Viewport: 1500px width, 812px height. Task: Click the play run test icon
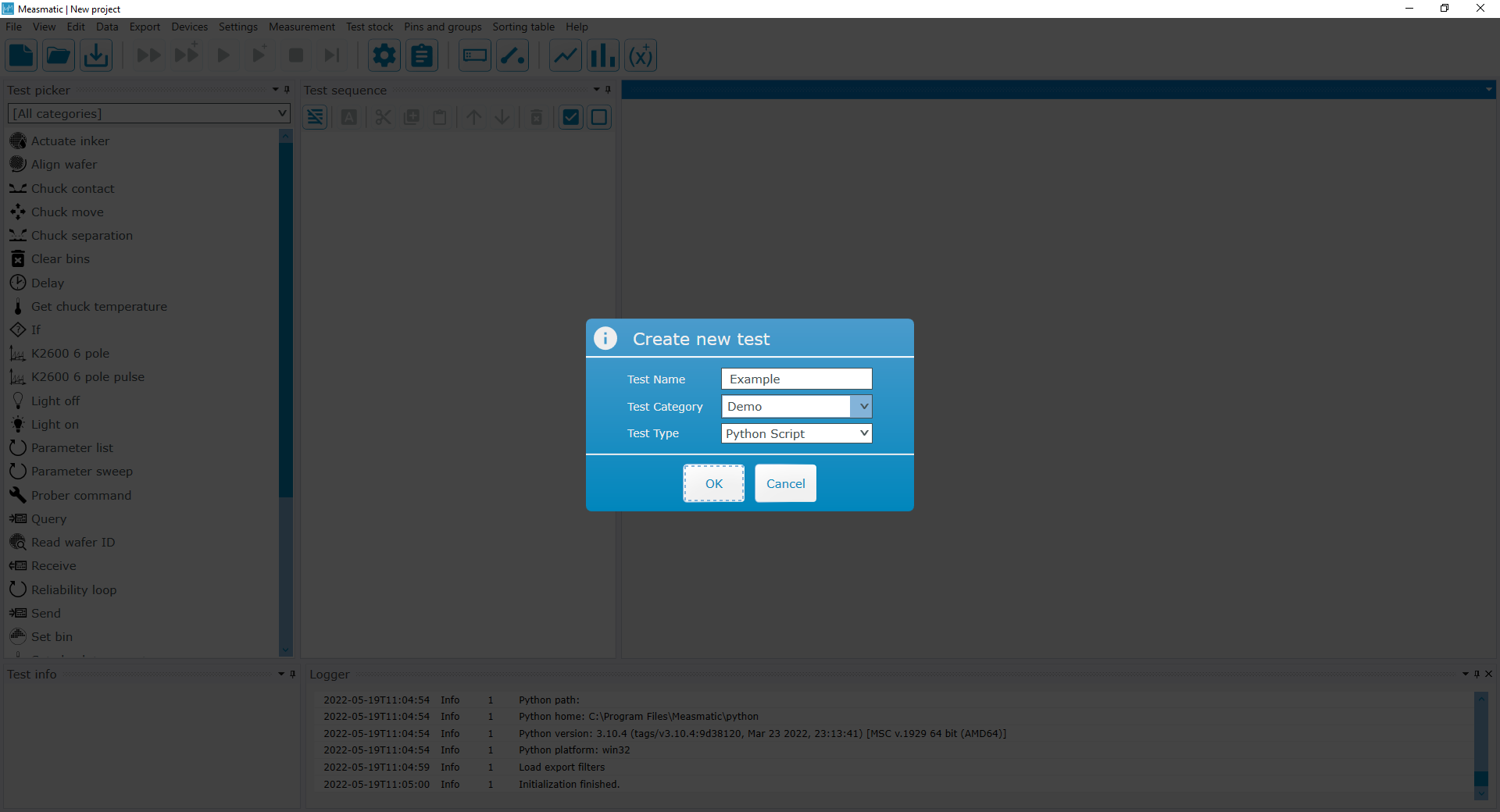click(x=223, y=55)
